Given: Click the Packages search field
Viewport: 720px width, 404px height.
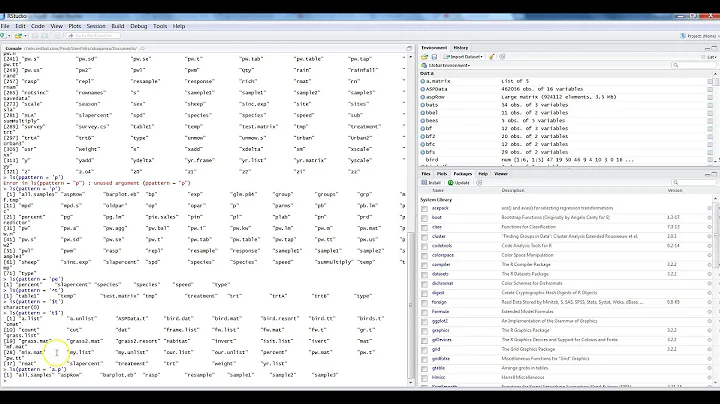Looking at the screenshot, I should (693, 183).
